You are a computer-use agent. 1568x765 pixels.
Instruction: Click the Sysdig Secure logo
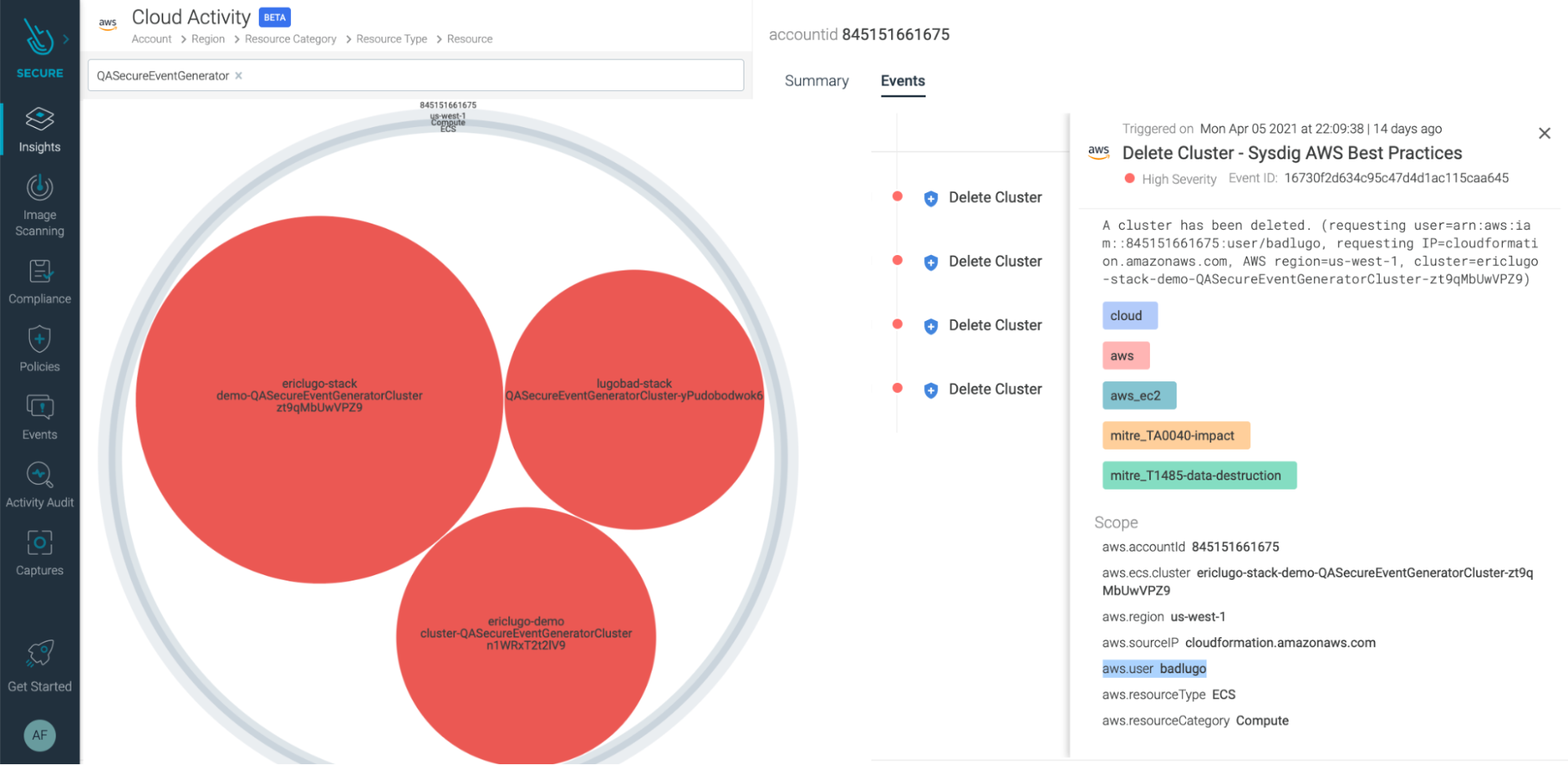(38, 37)
